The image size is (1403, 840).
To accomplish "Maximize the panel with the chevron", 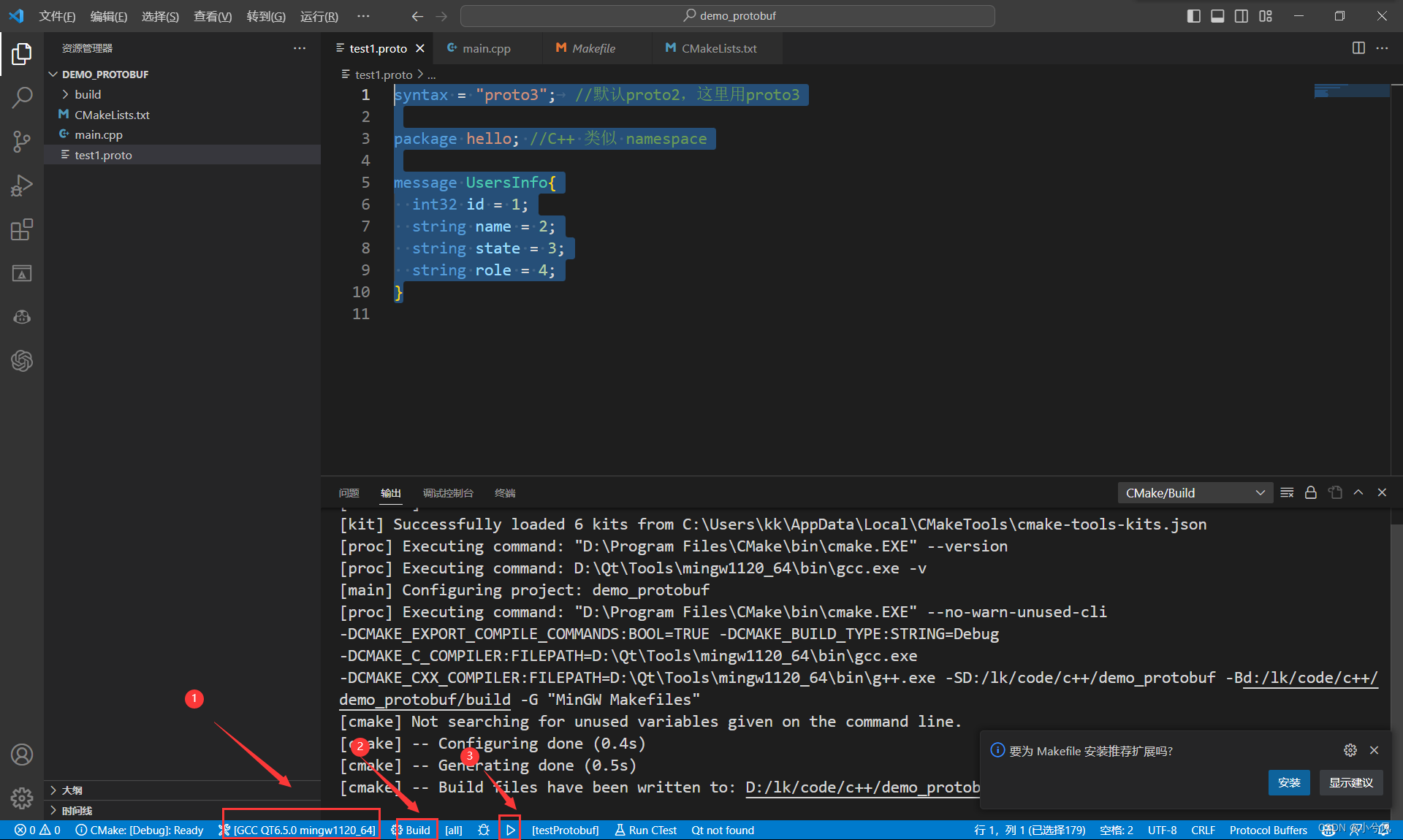I will (1358, 493).
